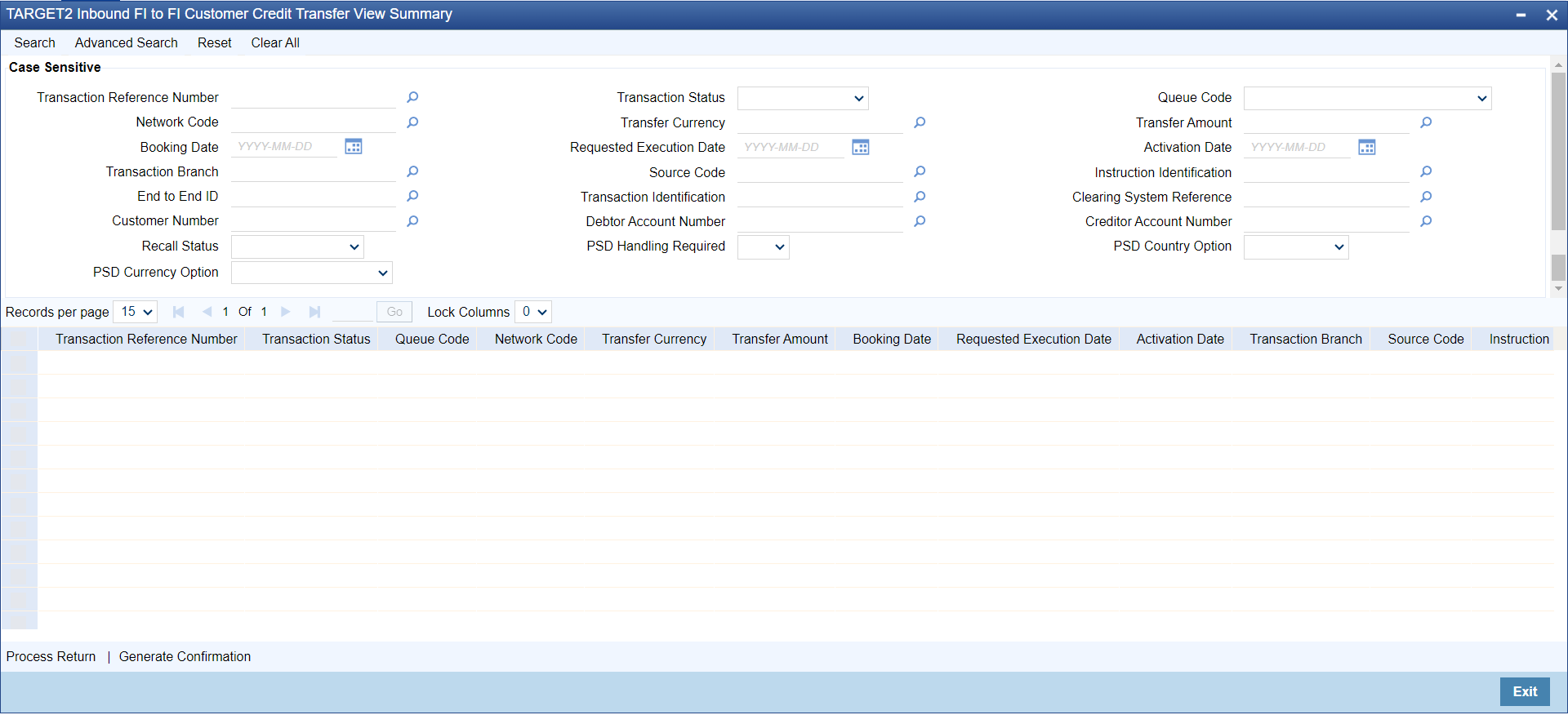1568x715 pixels.
Task: Open lookup for Debtor Account Number
Action: tap(920, 221)
